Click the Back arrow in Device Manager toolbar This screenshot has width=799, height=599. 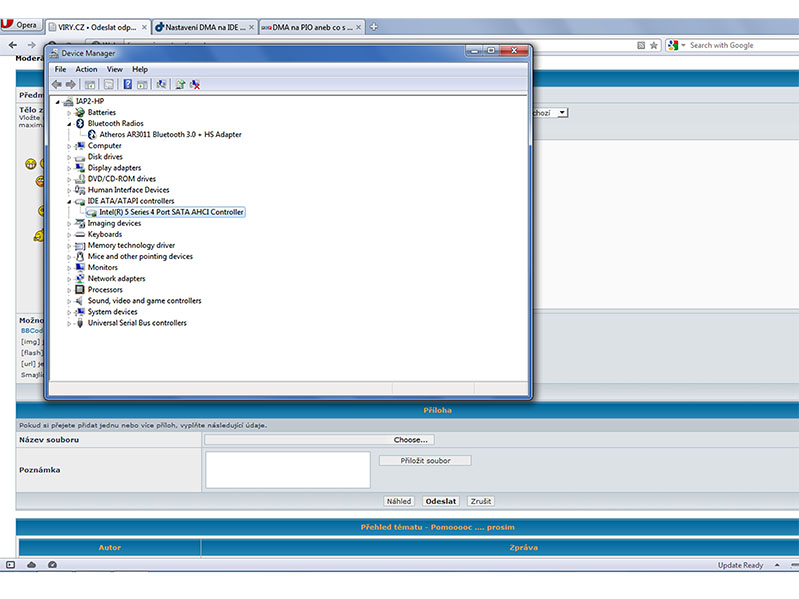(x=57, y=85)
